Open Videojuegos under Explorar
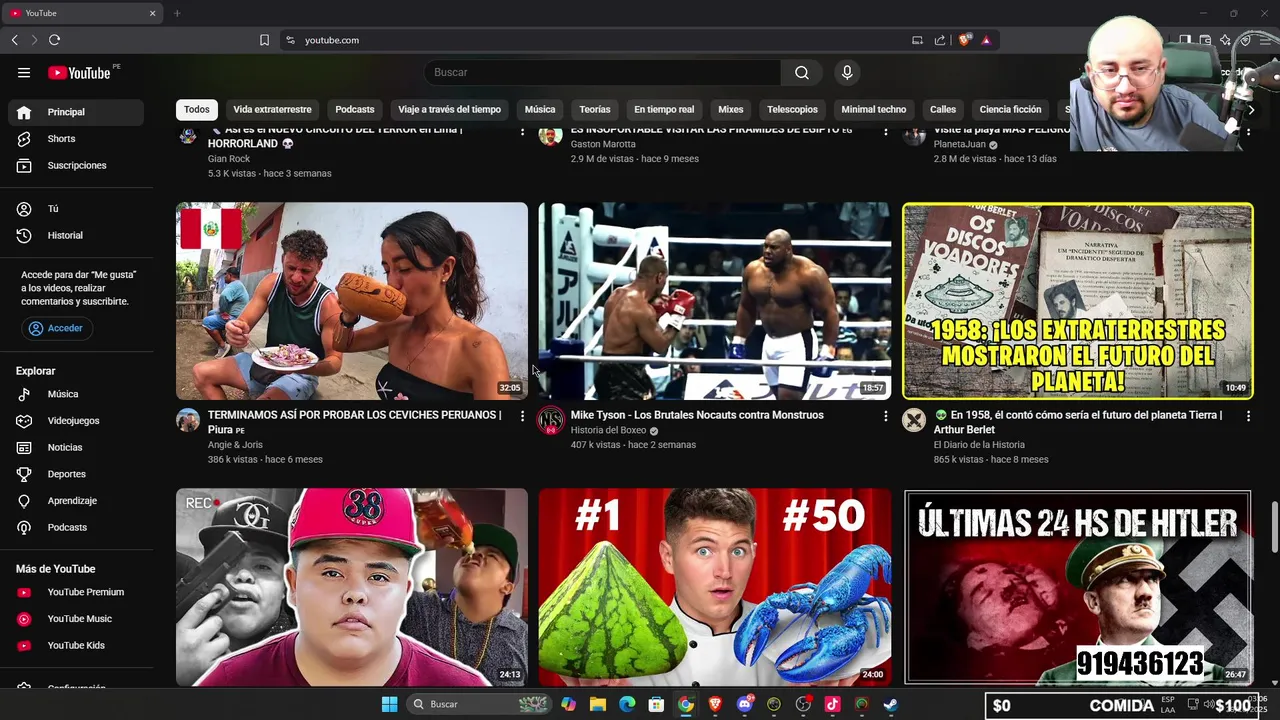This screenshot has height=720, width=1280. 76,421
